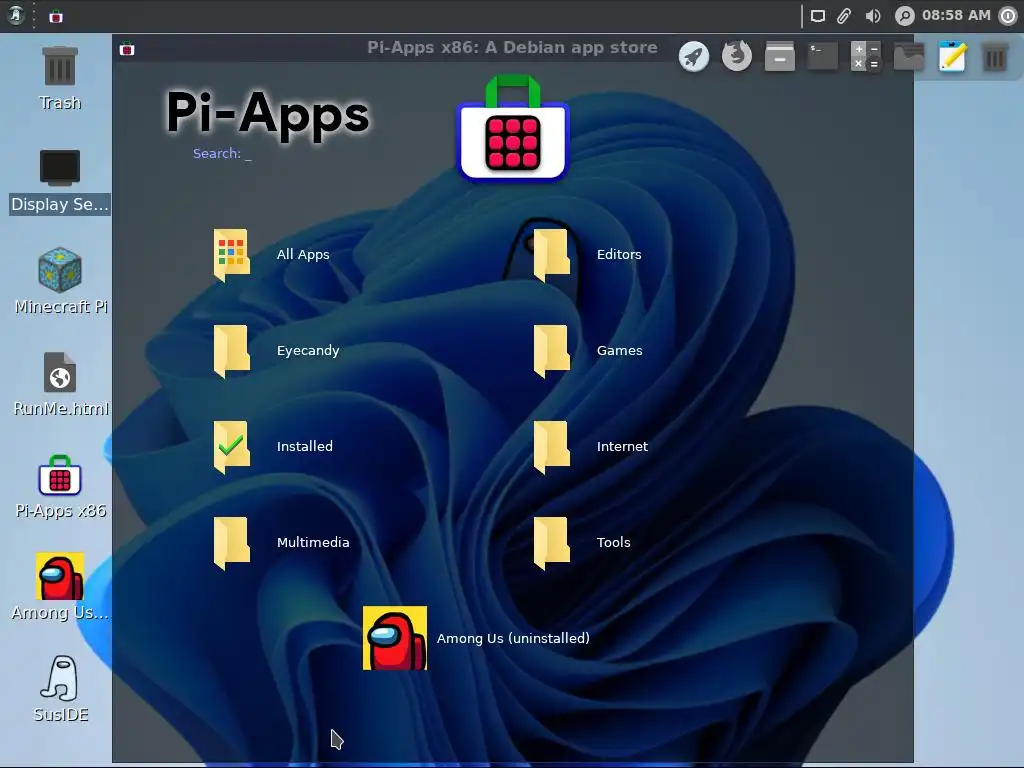Open the Tools category folder icon

click(552, 543)
